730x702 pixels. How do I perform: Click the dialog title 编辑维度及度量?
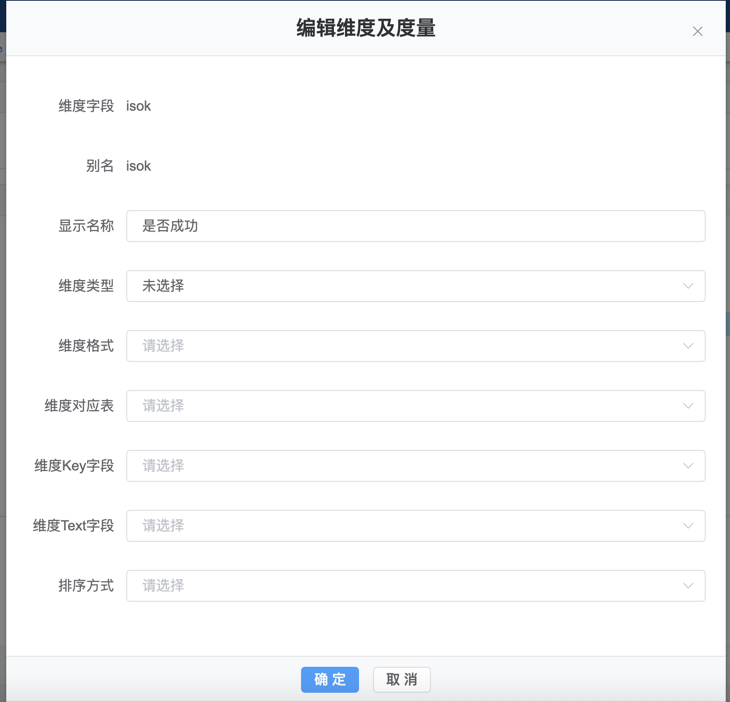click(365, 28)
